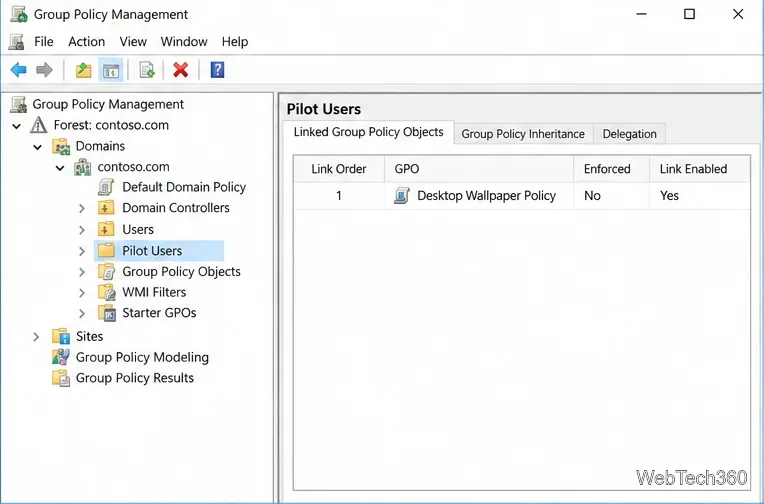Image resolution: width=764 pixels, height=504 pixels.
Task: Click the red X Delete icon
Action: [181, 70]
